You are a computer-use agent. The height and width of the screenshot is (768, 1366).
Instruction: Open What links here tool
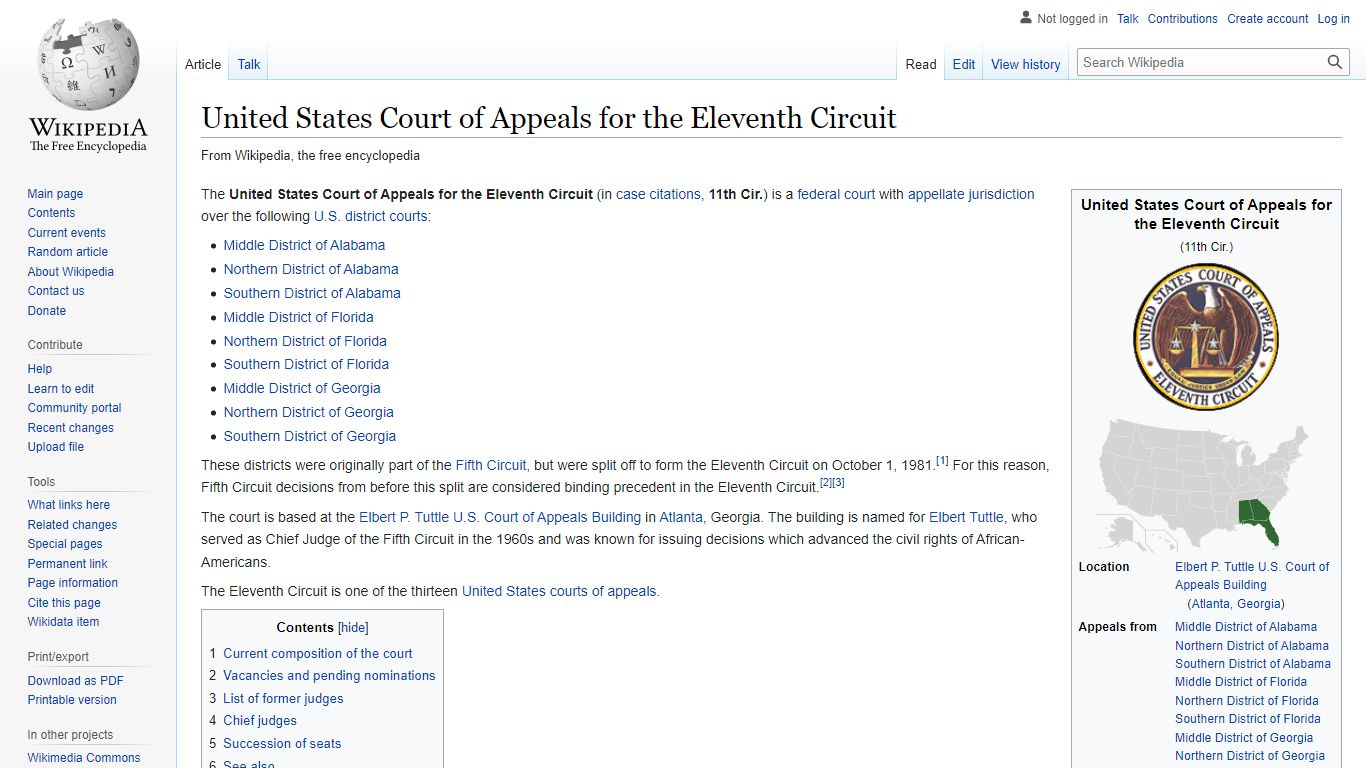tap(69, 505)
